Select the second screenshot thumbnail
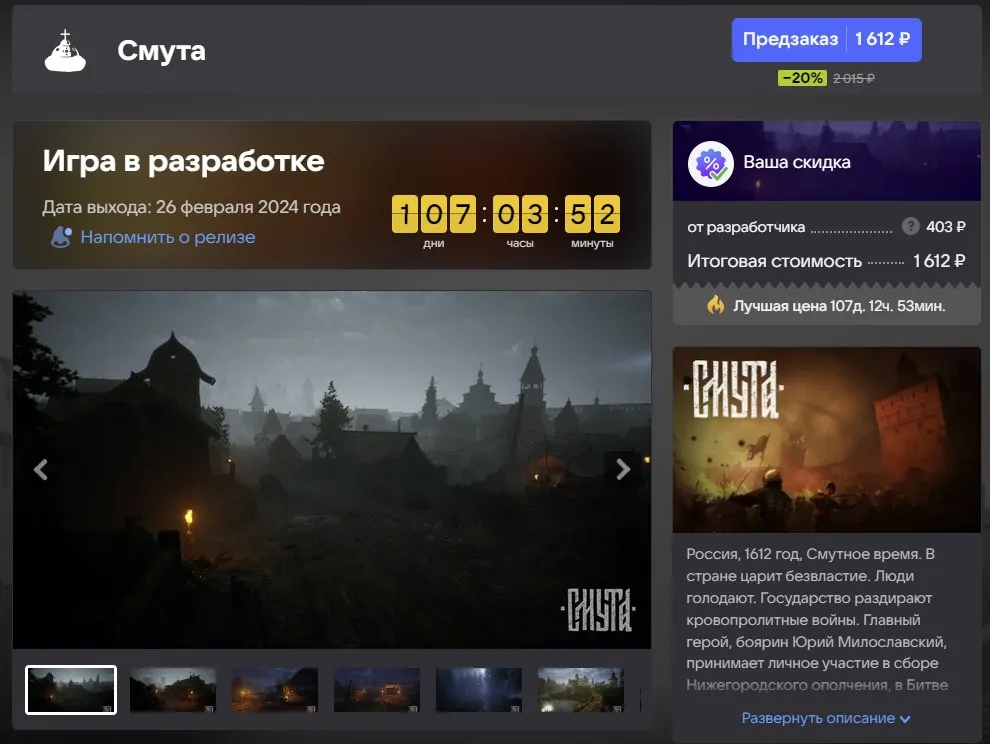 click(173, 690)
